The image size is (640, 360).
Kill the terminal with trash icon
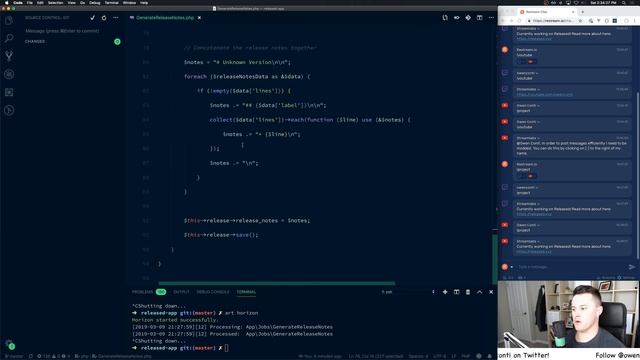pyautogui.click(x=468, y=292)
